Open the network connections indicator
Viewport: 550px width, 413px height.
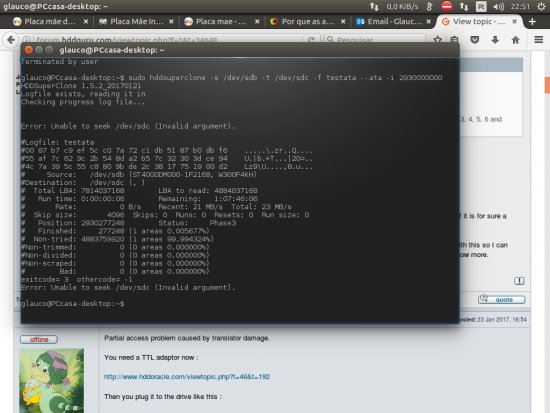(x=464, y=6)
